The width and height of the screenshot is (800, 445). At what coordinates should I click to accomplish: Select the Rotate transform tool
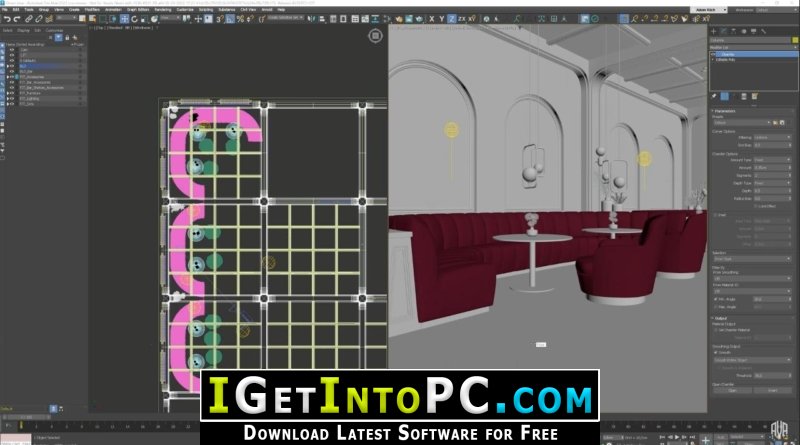[x=134, y=19]
